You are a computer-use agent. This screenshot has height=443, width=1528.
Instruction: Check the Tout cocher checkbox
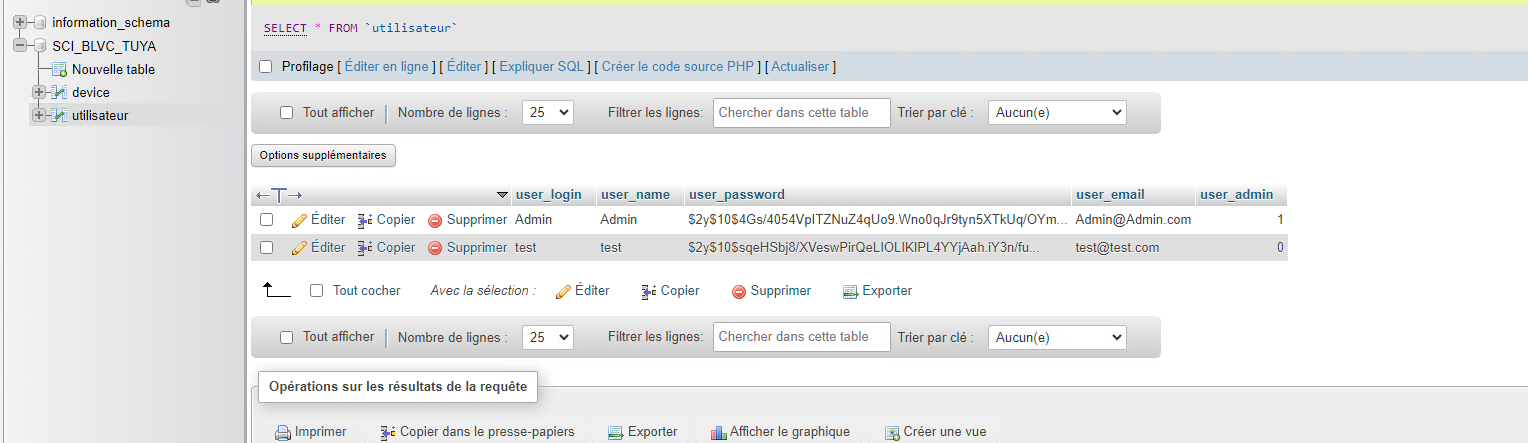pyautogui.click(x=317, y=291)
